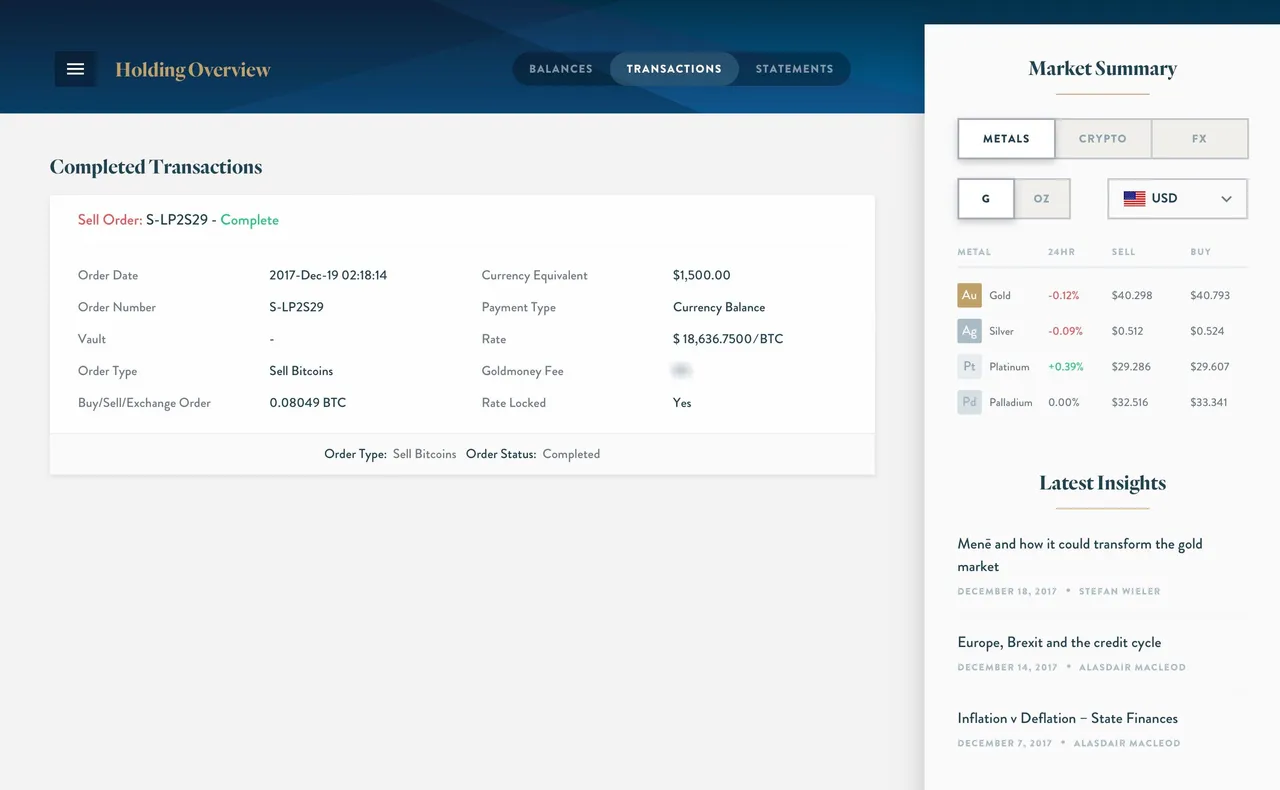Viewport: 1280px width, 790px height.
Task: Click the green Complete status
Action: (249, 220)
